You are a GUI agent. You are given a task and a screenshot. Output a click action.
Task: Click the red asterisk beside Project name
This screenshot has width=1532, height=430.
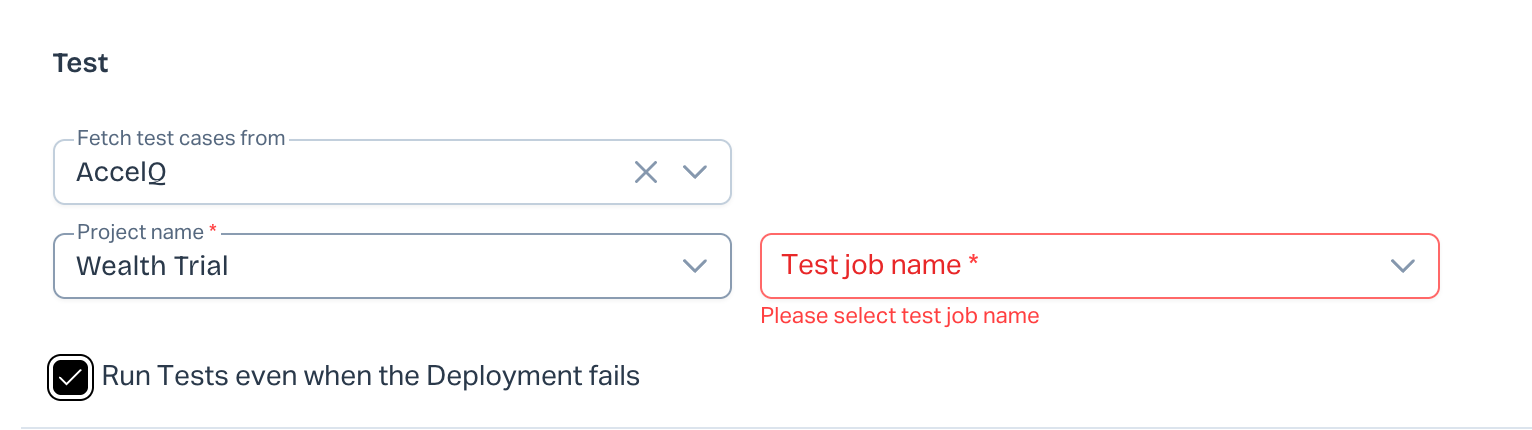213,231
